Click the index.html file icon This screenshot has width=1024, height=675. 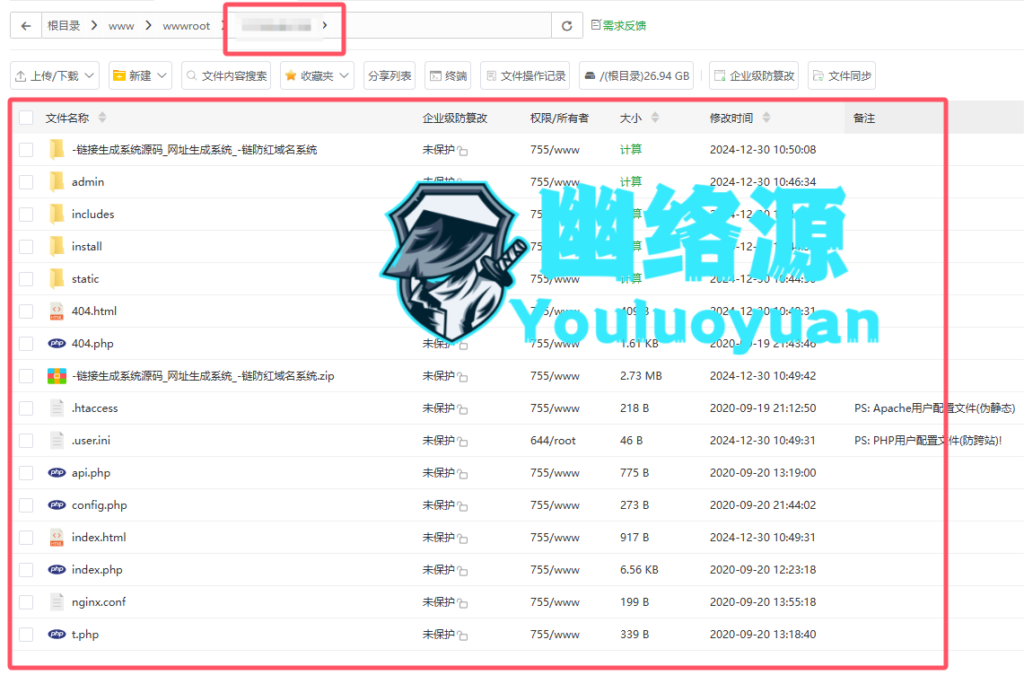click(x=57, y=537)
